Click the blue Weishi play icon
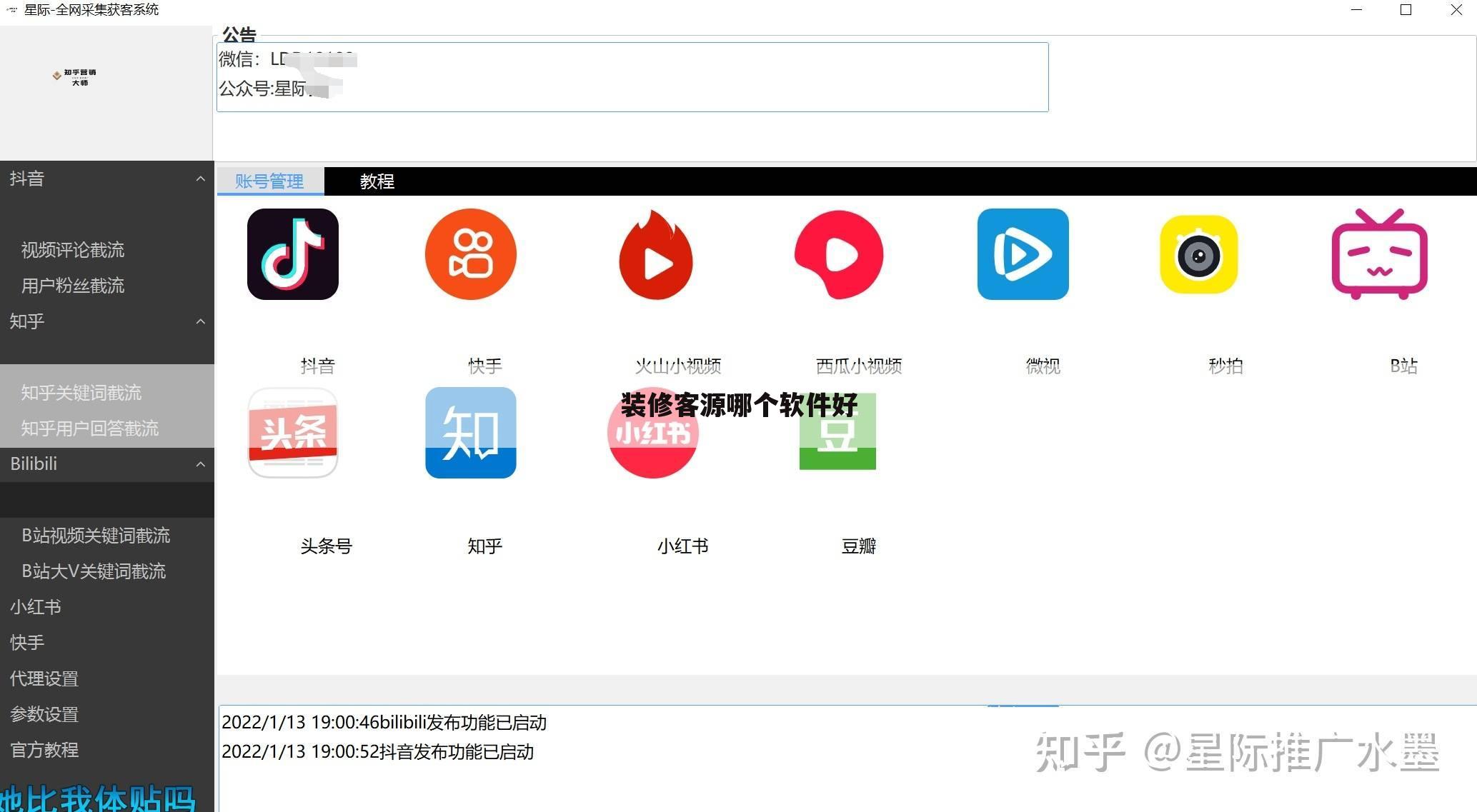 click(1023, 254)
